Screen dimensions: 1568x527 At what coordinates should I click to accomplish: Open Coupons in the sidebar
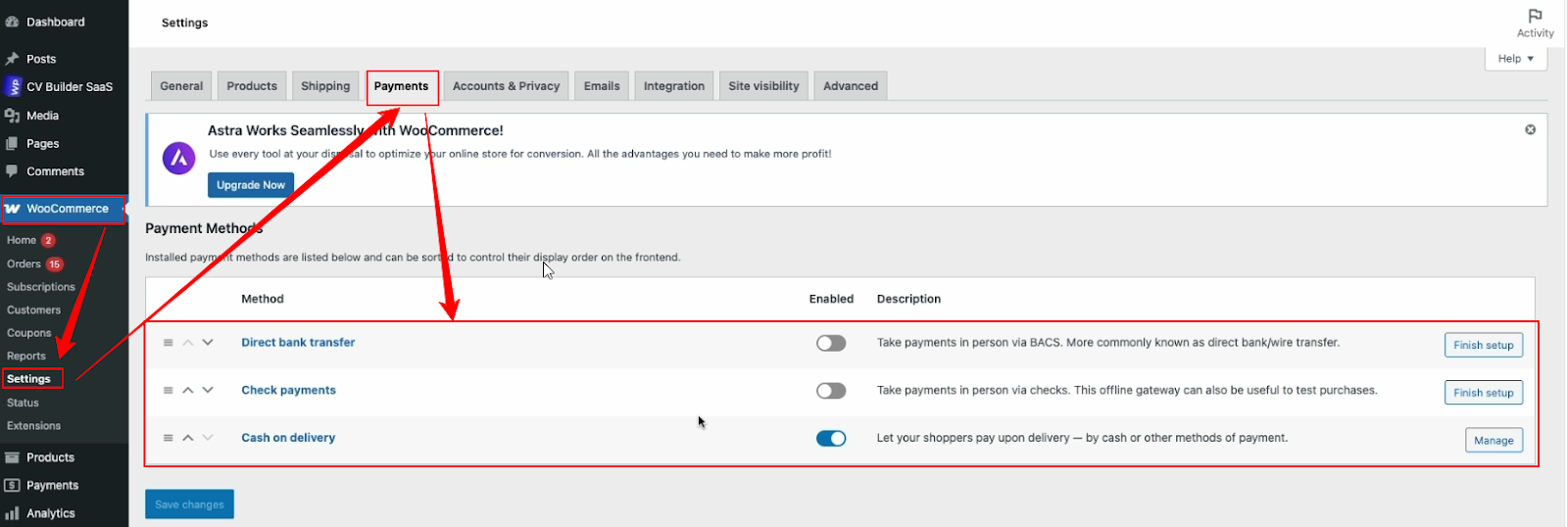(28, 333)
